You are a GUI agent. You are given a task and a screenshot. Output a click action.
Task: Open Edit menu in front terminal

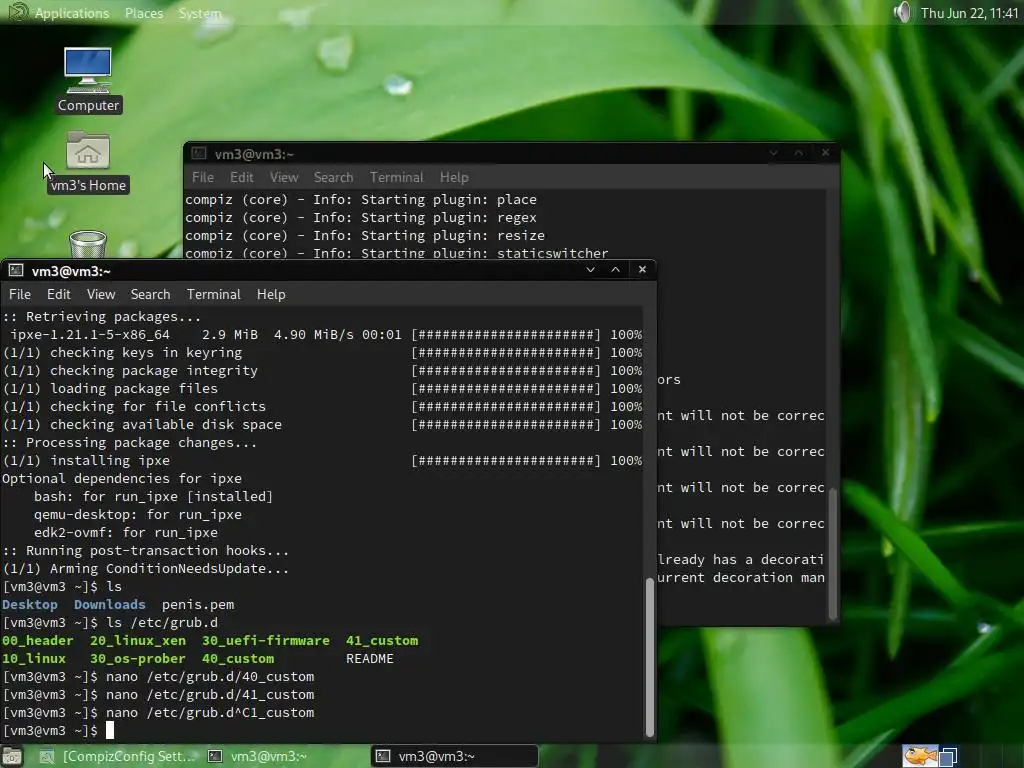click(x=59, y=295)
